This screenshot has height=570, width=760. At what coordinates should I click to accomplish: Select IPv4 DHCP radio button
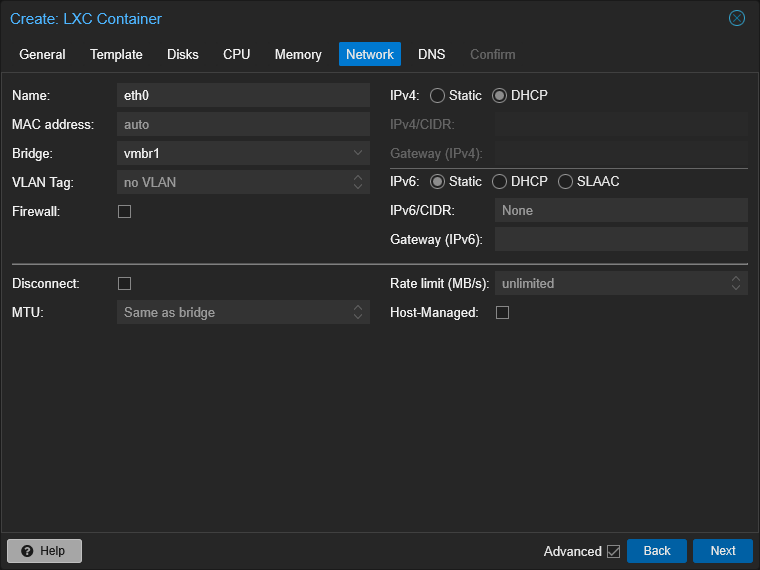coord(499,95)
